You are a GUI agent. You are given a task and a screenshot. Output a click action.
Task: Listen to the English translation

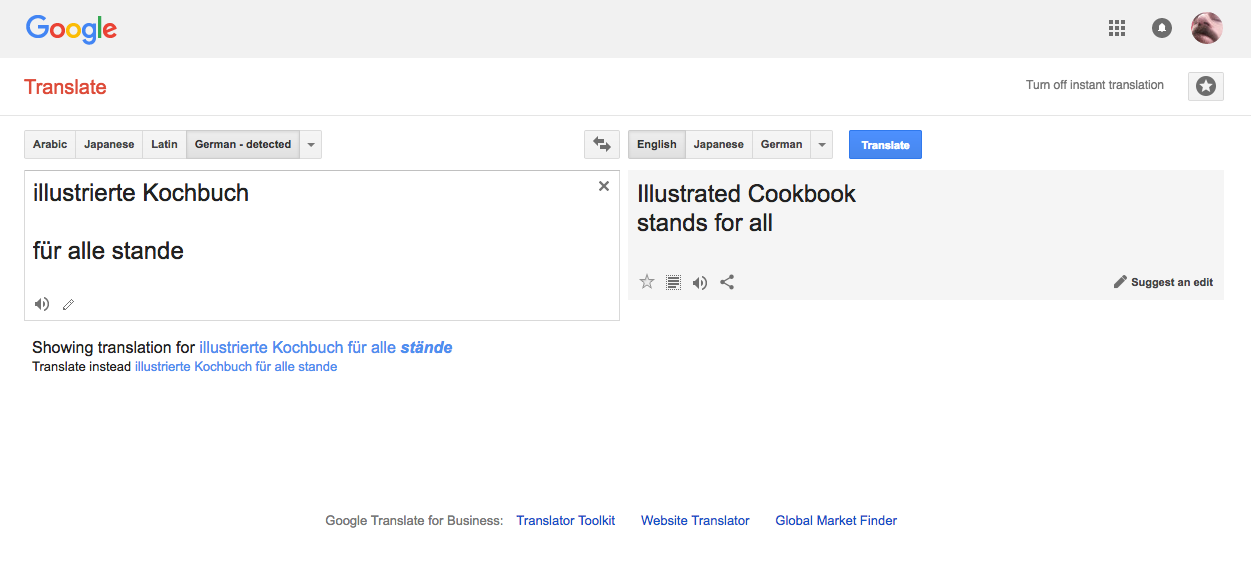[x=700, y=282]
